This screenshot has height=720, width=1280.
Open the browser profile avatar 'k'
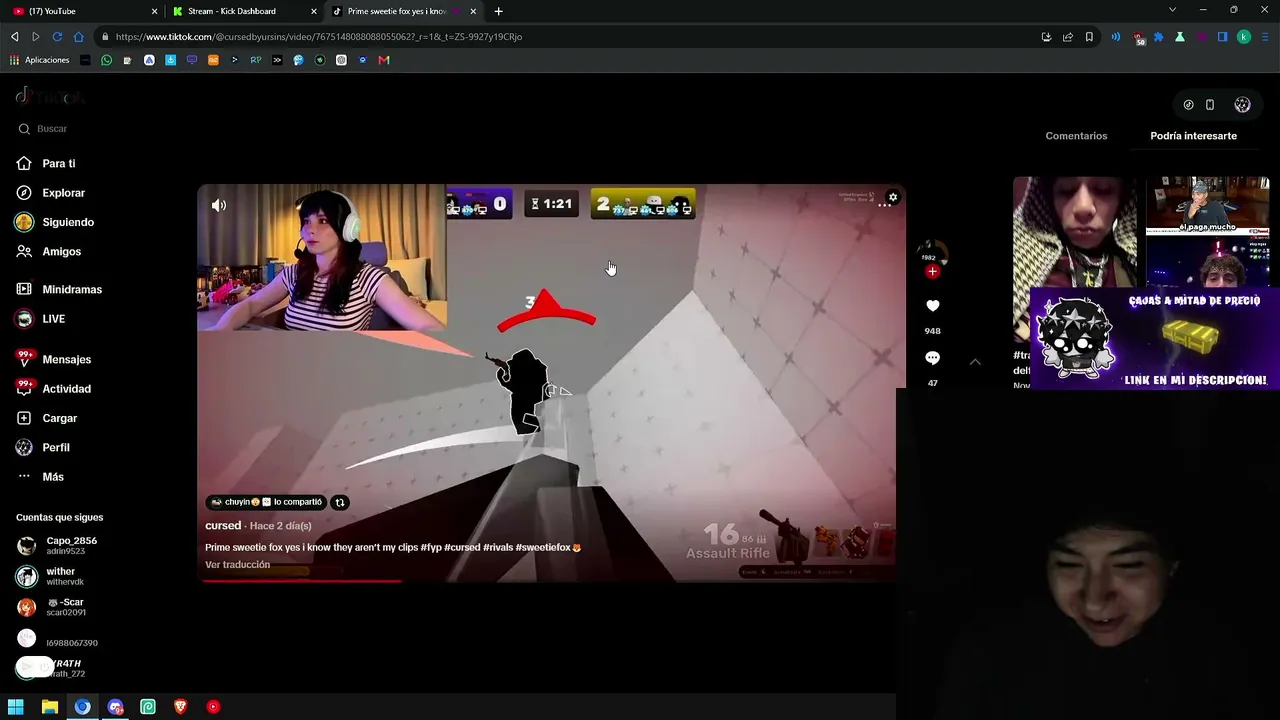(x=1244, y=37)
